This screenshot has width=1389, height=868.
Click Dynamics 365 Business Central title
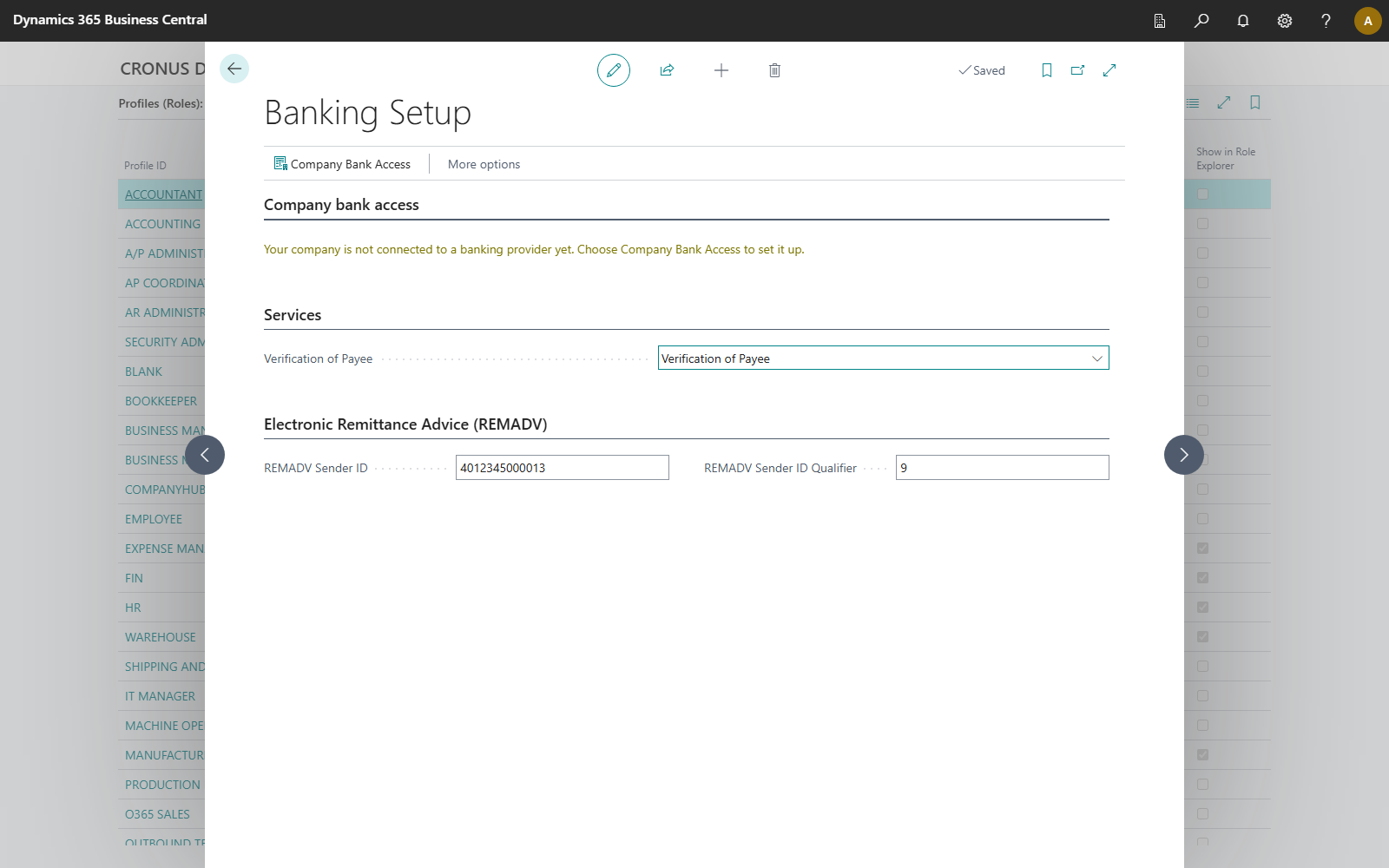tap(110, 20)
